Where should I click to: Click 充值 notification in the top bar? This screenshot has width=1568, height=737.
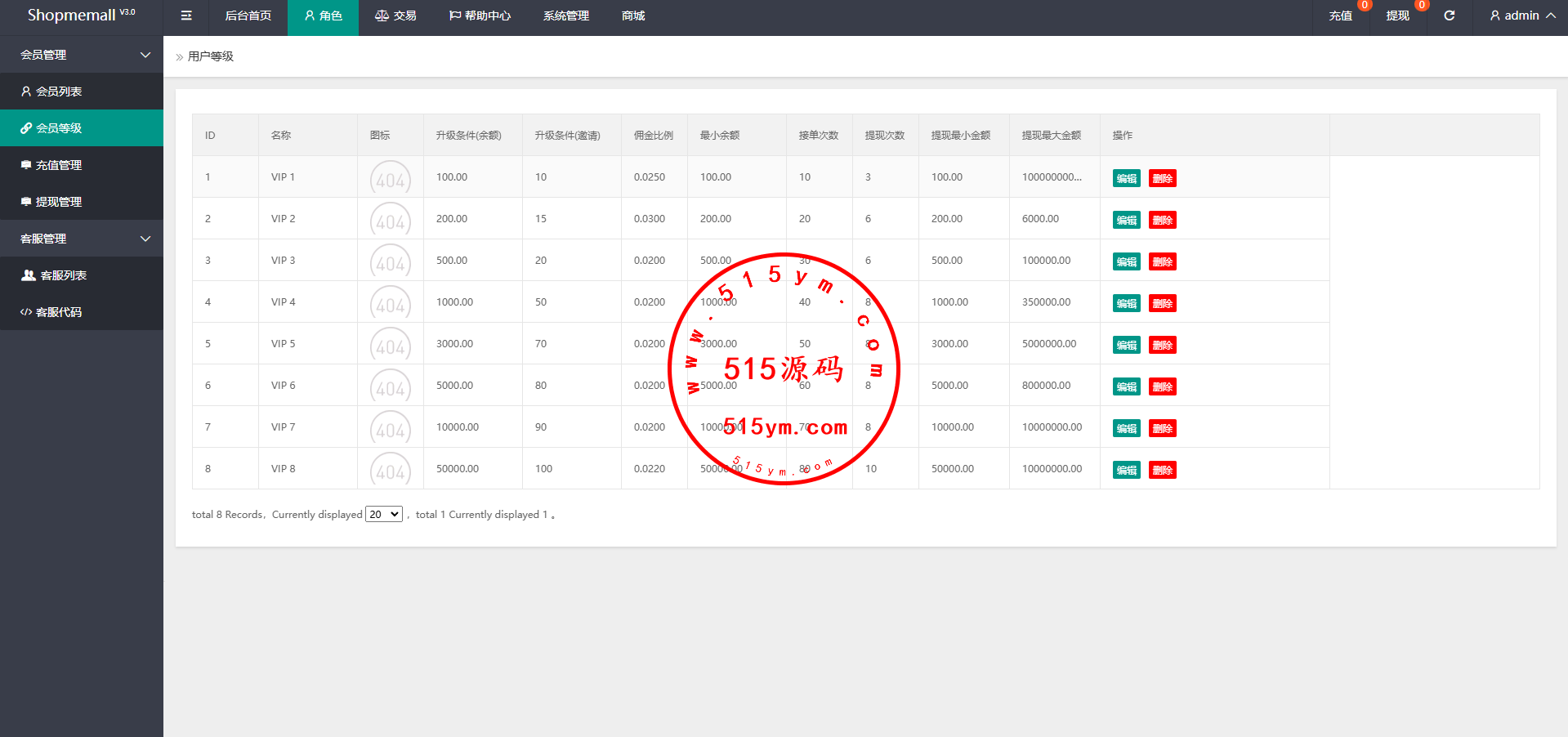point(1340,16)
